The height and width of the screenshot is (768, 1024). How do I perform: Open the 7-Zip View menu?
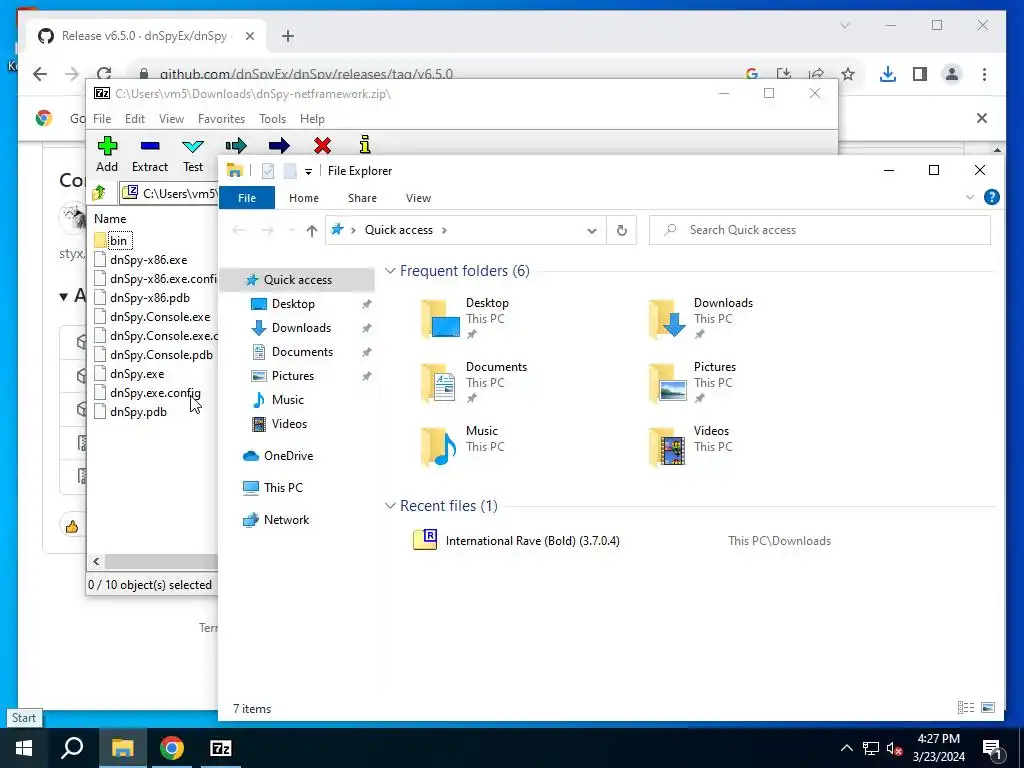171,119
